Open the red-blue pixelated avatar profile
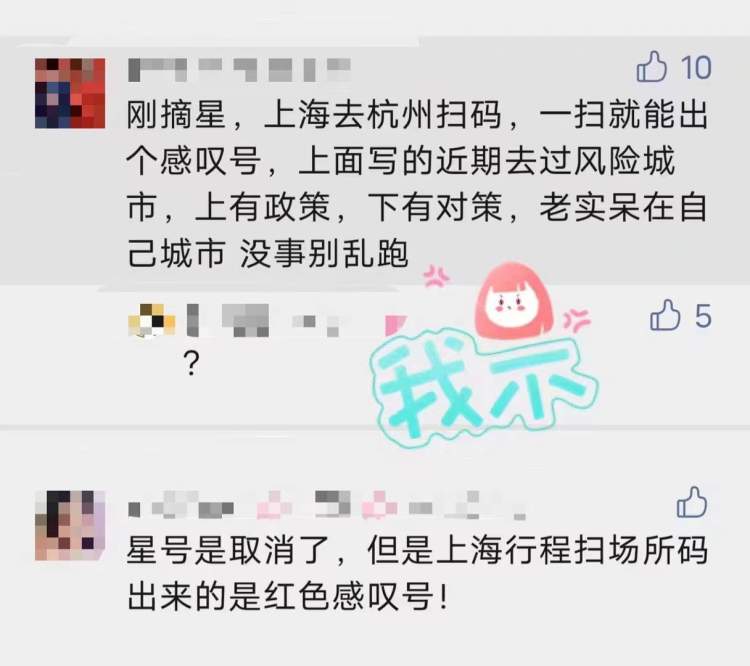 click(70, 93)
